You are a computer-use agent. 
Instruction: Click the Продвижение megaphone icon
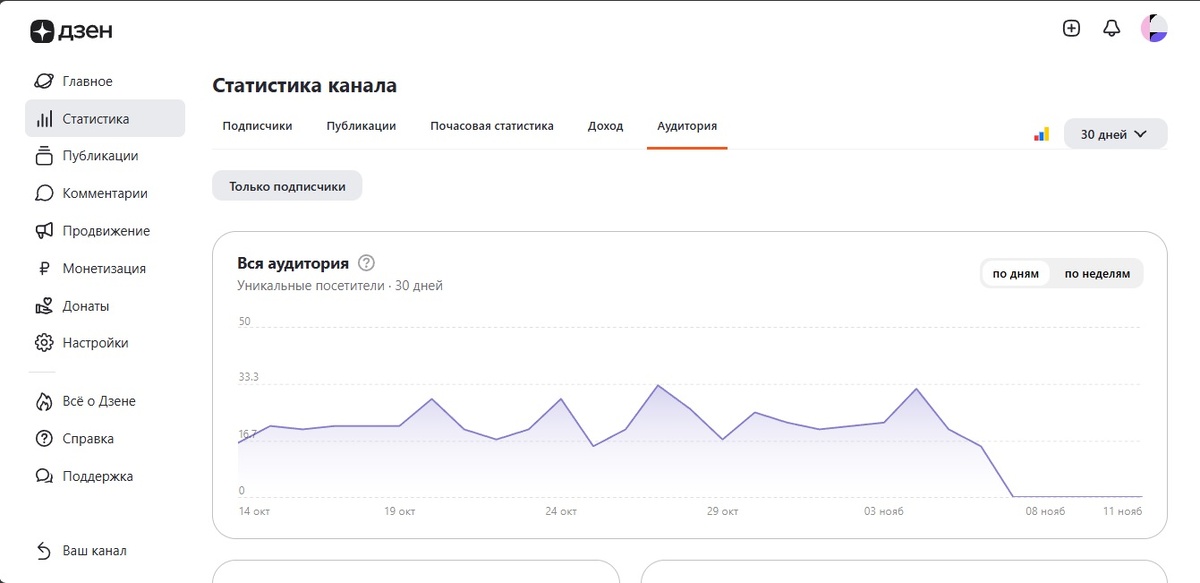pyautogui.click(x=44, y=231)
